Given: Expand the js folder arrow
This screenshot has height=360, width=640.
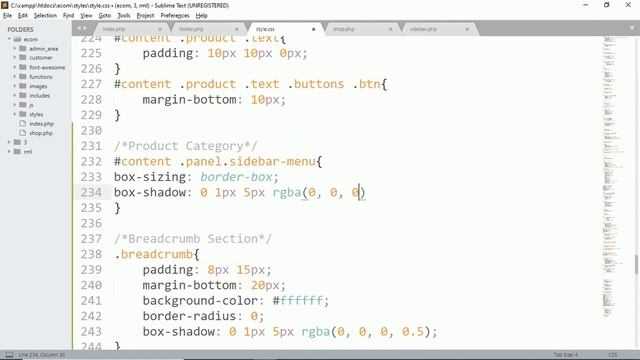Looking at the screenshot, I should point(15,105).
